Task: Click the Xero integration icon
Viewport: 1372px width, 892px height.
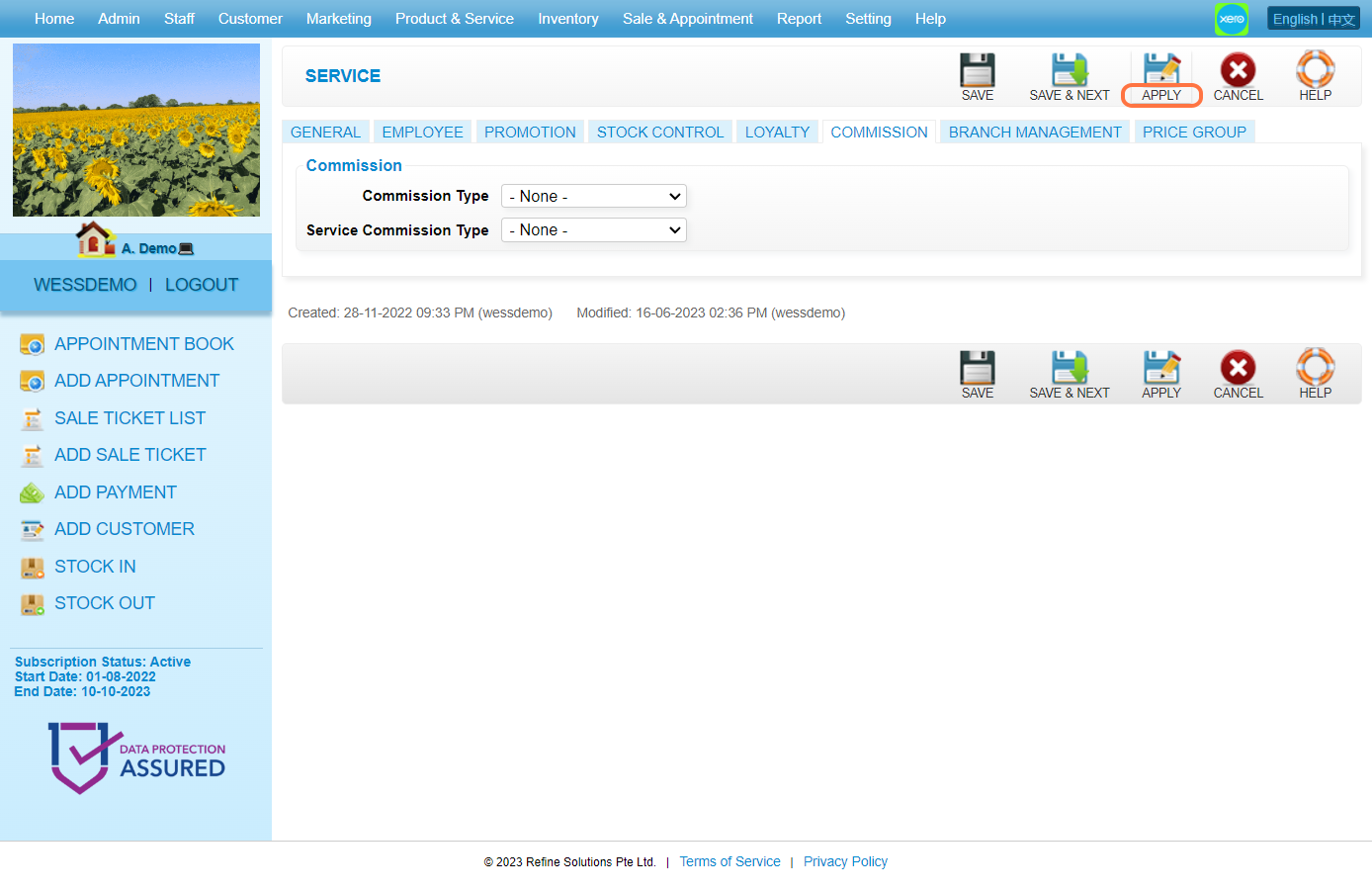Action: point(1232,19)
